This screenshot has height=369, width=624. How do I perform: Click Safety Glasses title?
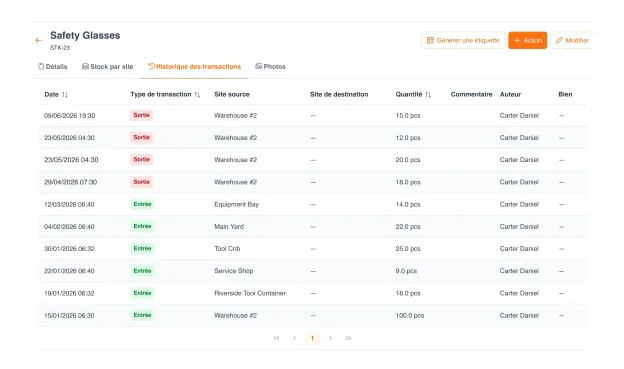point(85,35)
